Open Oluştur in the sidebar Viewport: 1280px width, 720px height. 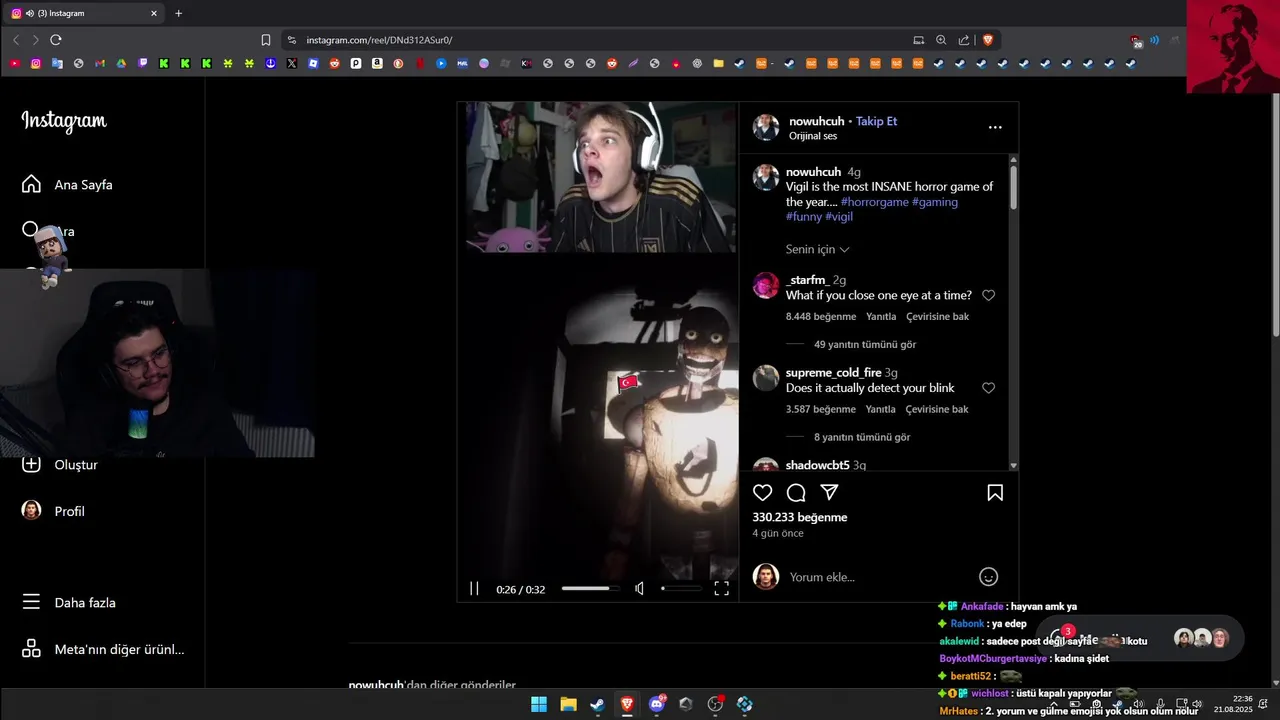[x=60, y=465]
